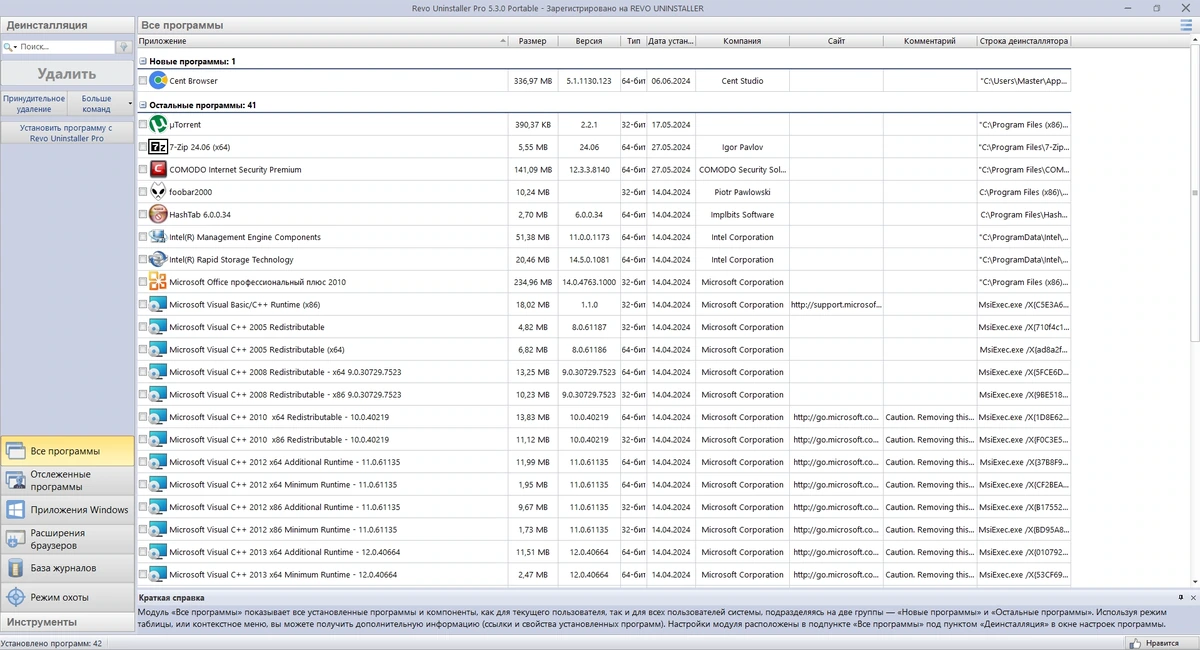Click the Visual C++ 2005 Redistributable (x64) icon

point(158,350)
